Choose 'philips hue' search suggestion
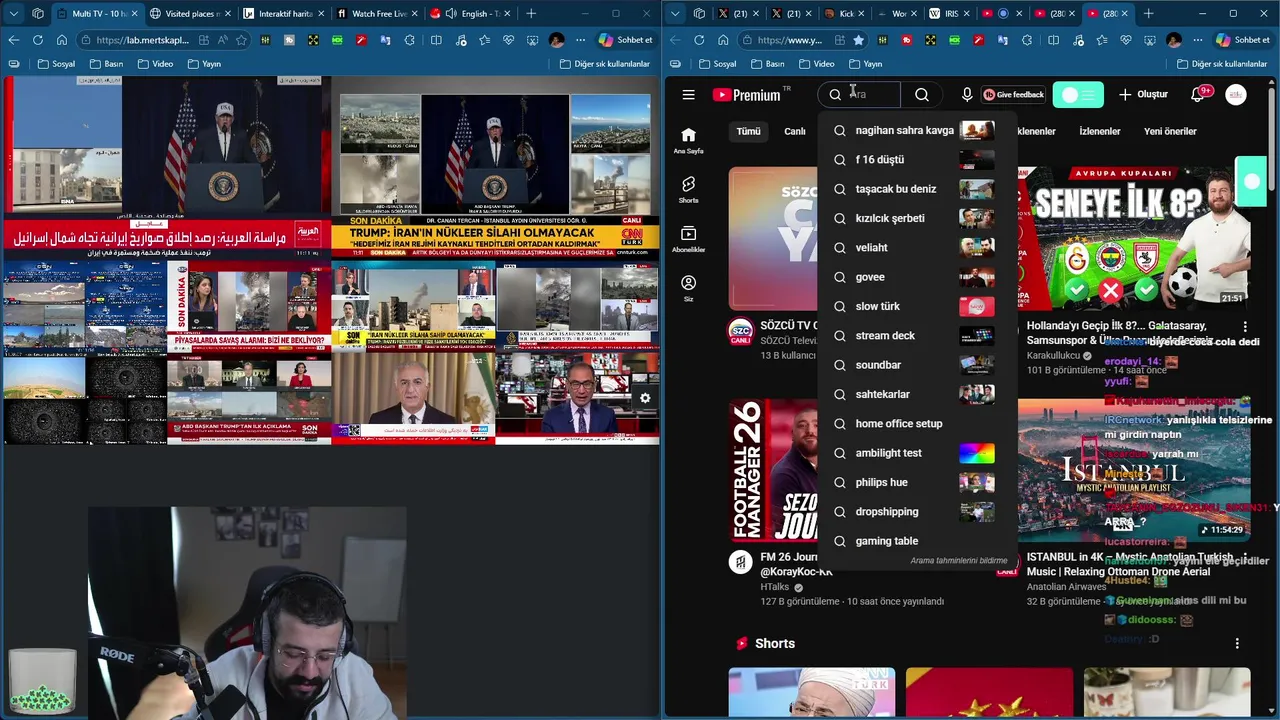Viewport: 1280px width, 720px height. pyautogui.click(x=917, y=482)
